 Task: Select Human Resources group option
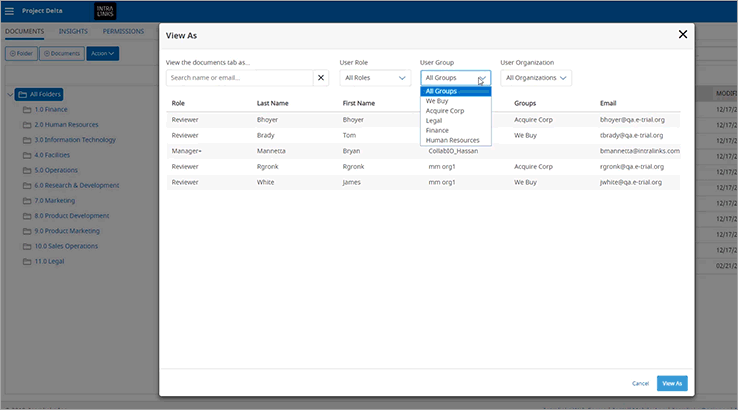[452, 140]
